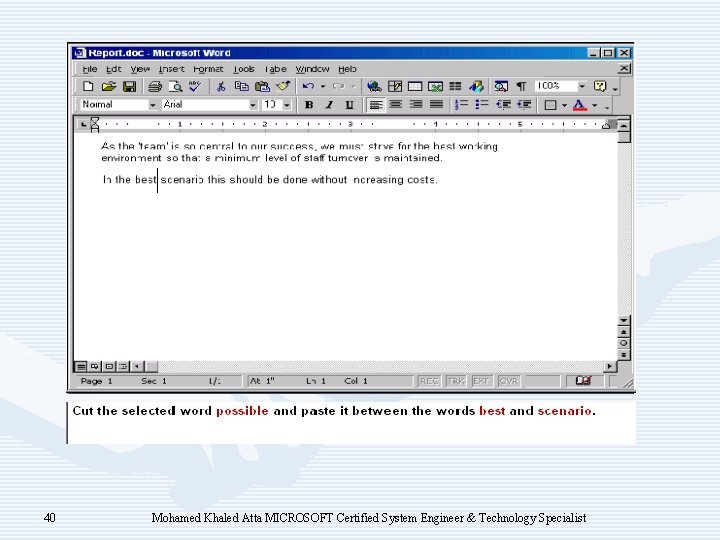Viewport: 720px width, 540px height.
Task: Toggle underline formatting
Action: [x=349, y=105]
